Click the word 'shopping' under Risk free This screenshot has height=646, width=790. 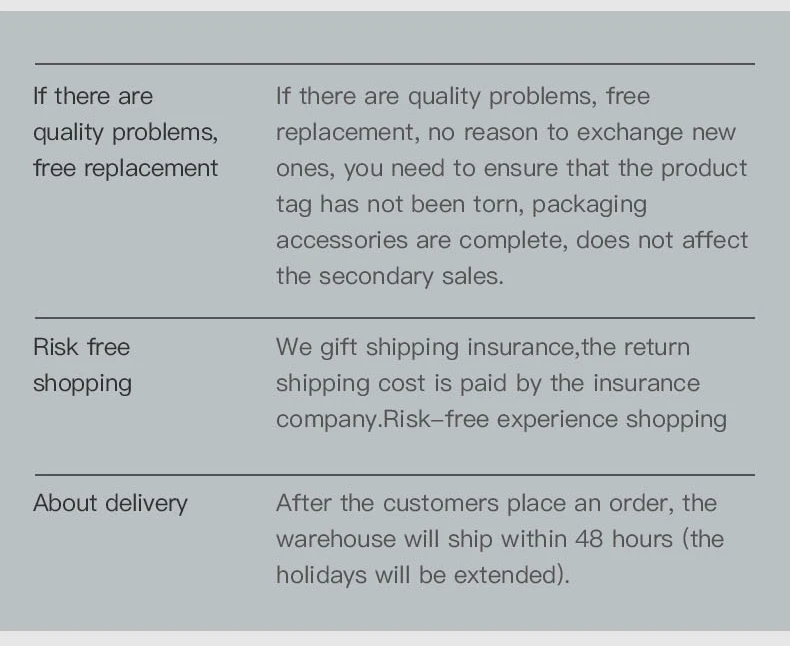point(83,384)
